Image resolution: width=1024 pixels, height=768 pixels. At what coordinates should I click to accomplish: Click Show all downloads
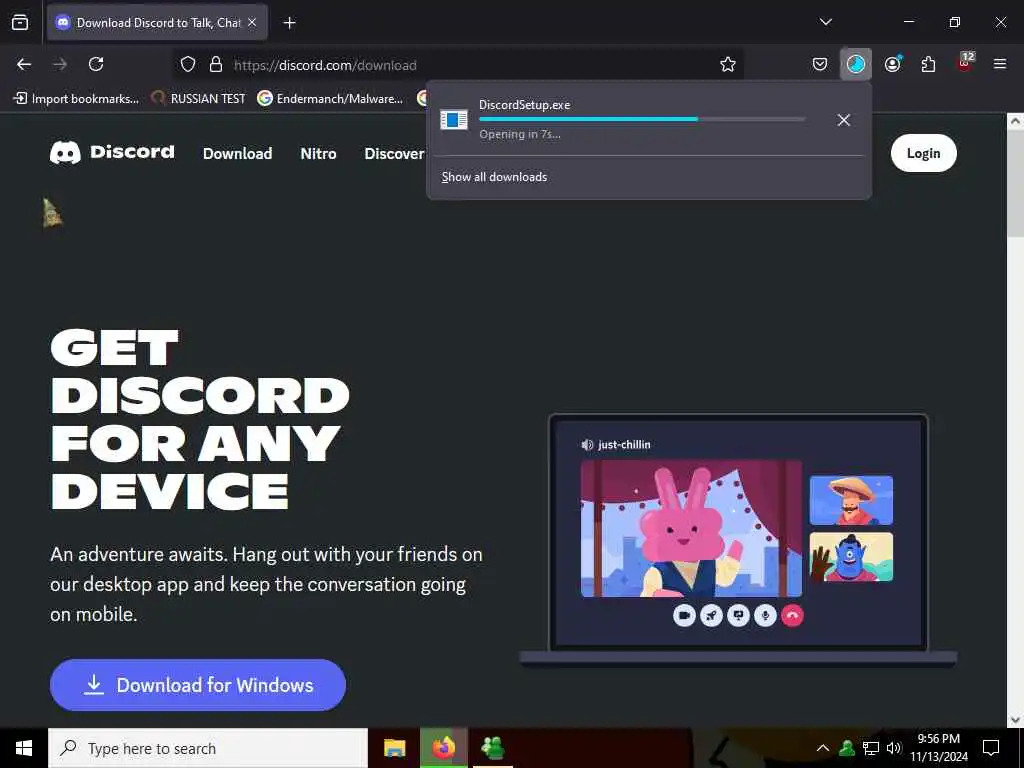coord(494,177)
